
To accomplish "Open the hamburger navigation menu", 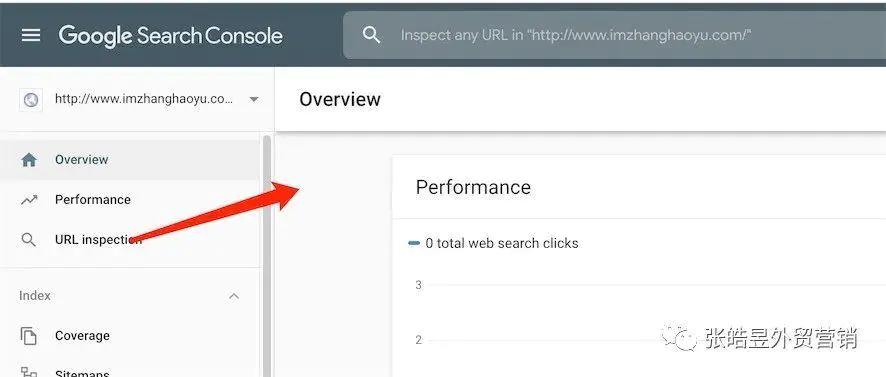I will coord(31,35).
